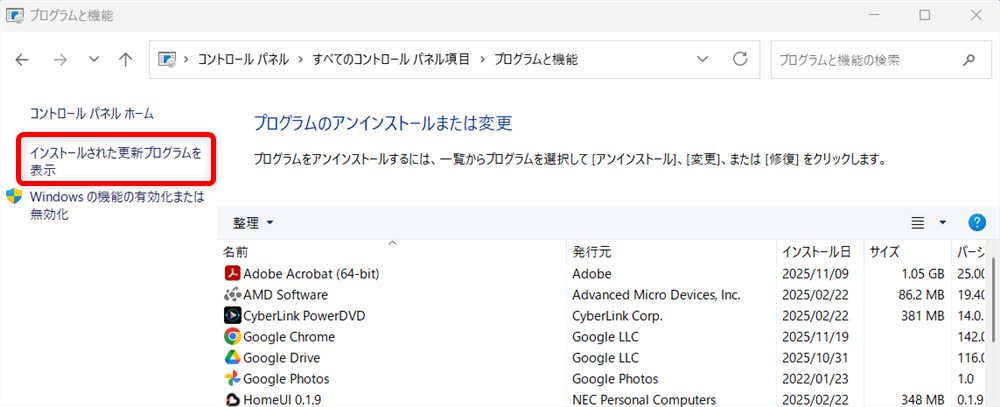Select the CyberLink PowerDVD icon
Viewport: 1000px width, 407px height.
click(232, 316)
